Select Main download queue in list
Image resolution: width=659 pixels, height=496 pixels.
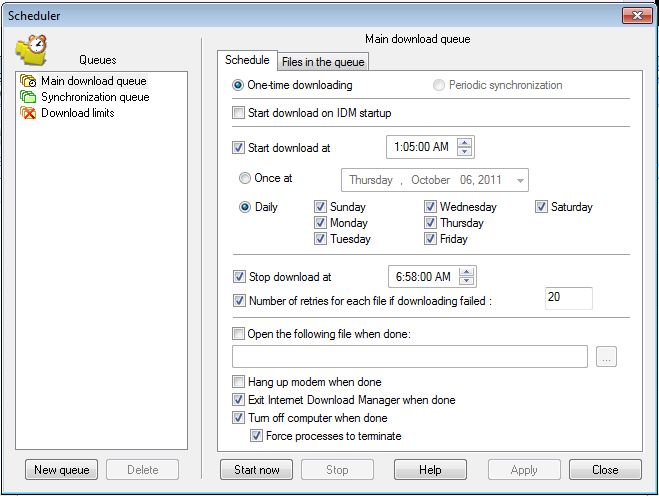(94, 81)
